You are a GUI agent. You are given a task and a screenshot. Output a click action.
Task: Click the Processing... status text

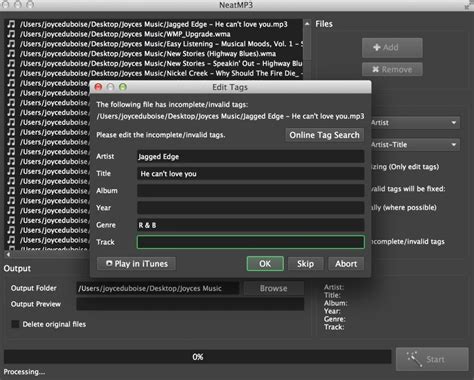click(x=24, y=372)
